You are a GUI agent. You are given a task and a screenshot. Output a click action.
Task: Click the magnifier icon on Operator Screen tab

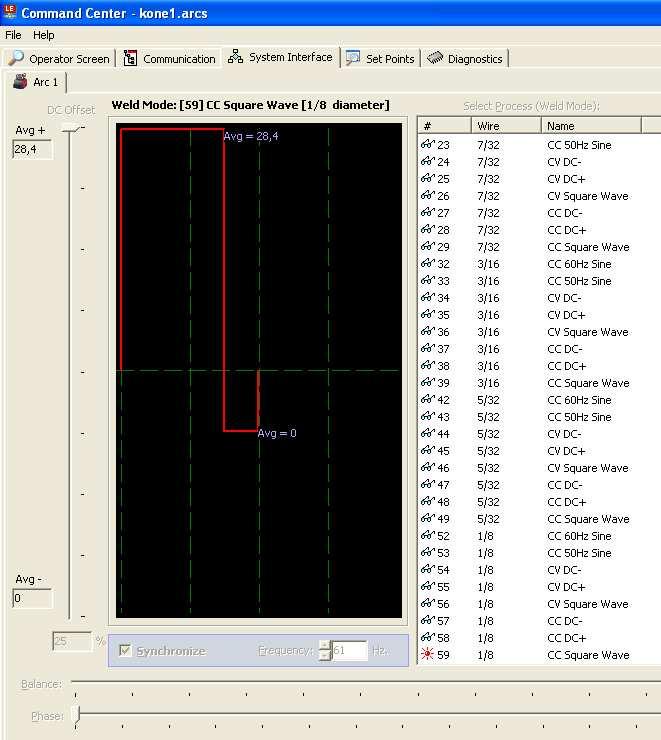(x=16, y=58)
